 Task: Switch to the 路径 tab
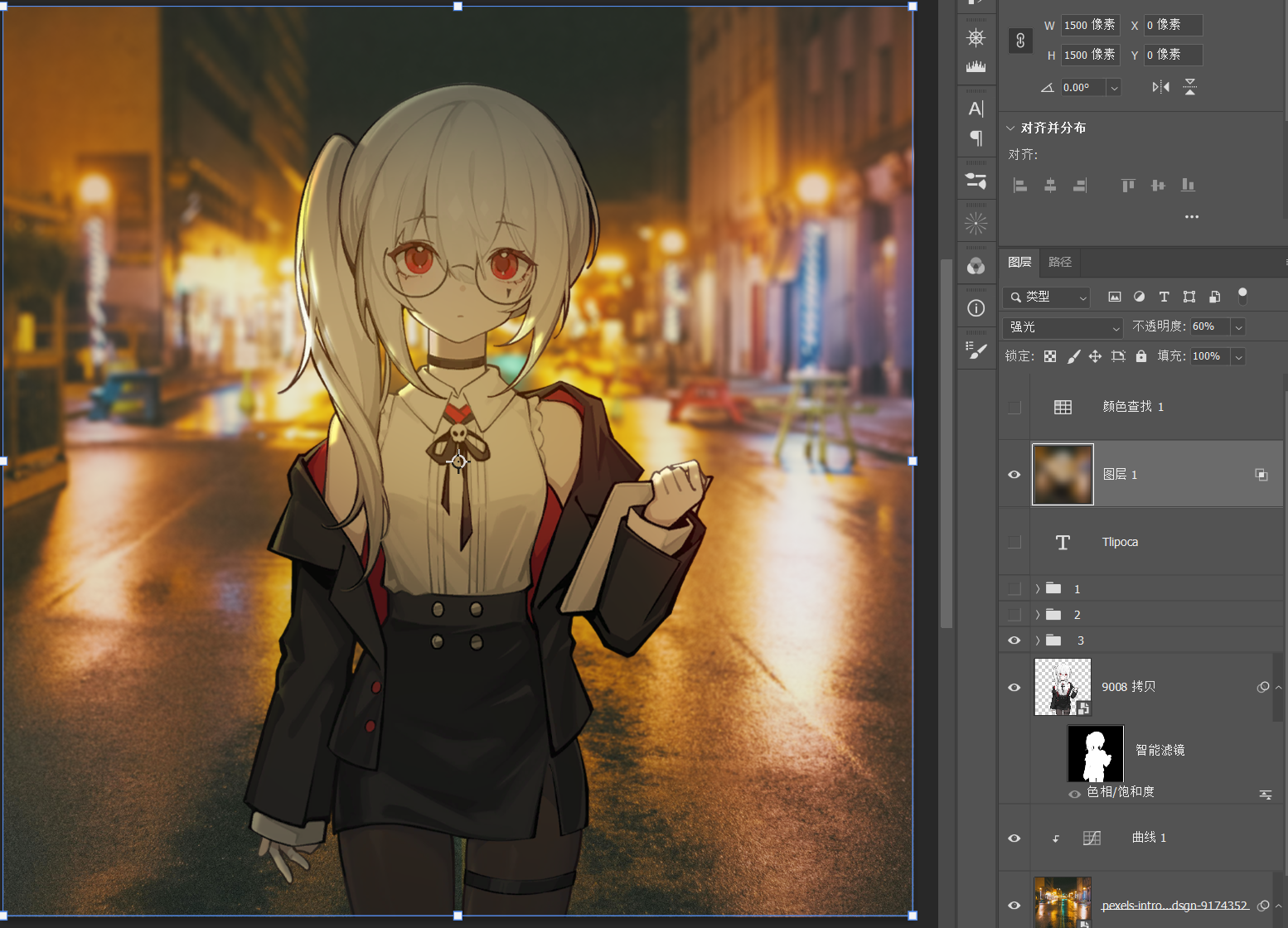pyautogui.click(x=1059, y=263)
